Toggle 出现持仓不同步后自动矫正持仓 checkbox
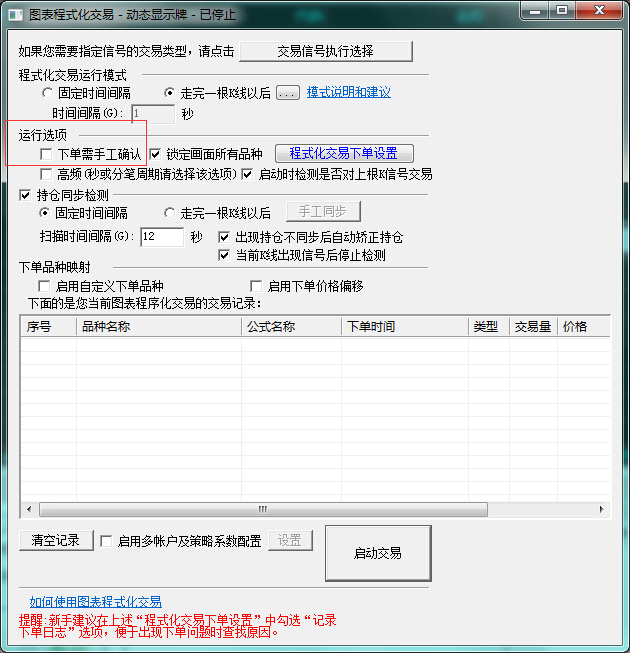The image size is (630, 653). pos(224,237)
